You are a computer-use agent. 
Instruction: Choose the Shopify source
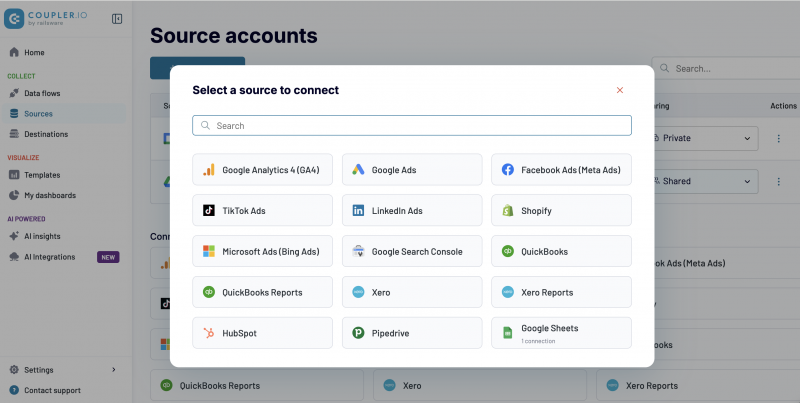pos(561,210)
